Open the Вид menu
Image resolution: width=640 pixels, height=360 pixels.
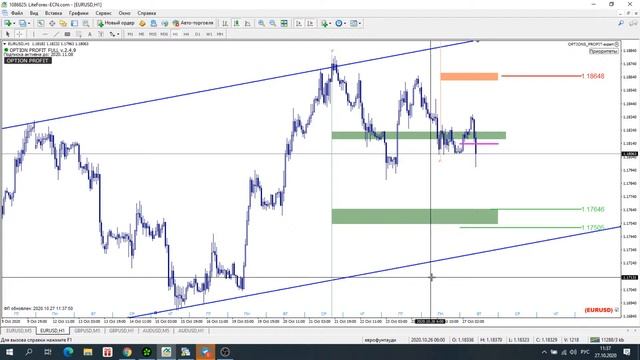point(34,13)
